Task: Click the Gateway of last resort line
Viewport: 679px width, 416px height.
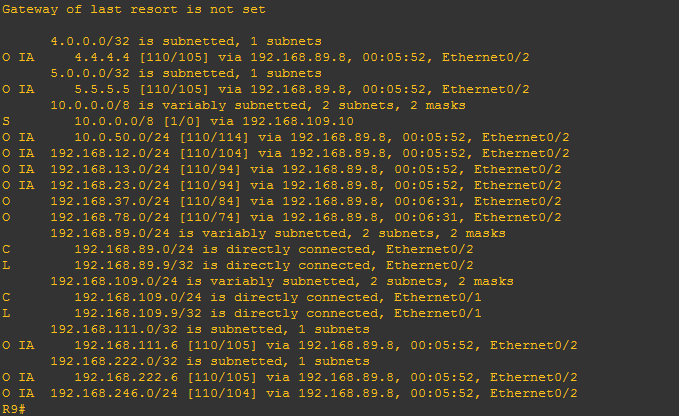Action: pyautogui.click(x=134, y=10)
